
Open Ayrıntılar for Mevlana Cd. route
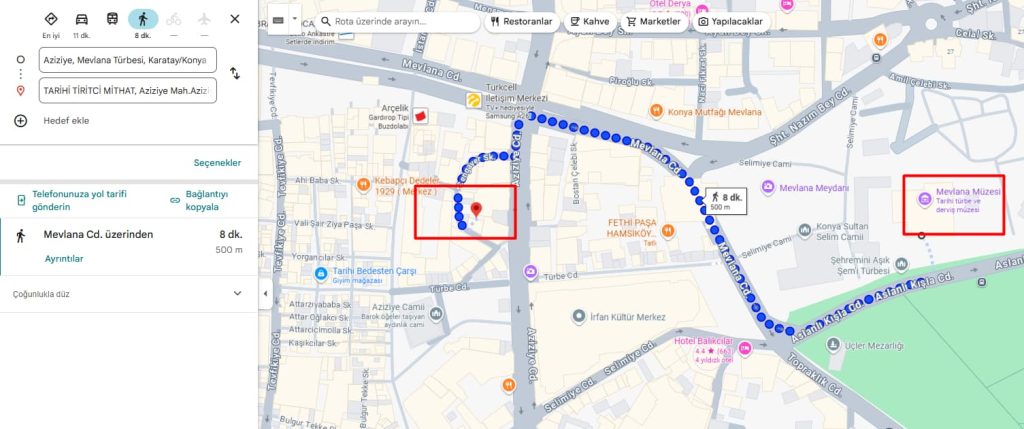click(64, 259)
